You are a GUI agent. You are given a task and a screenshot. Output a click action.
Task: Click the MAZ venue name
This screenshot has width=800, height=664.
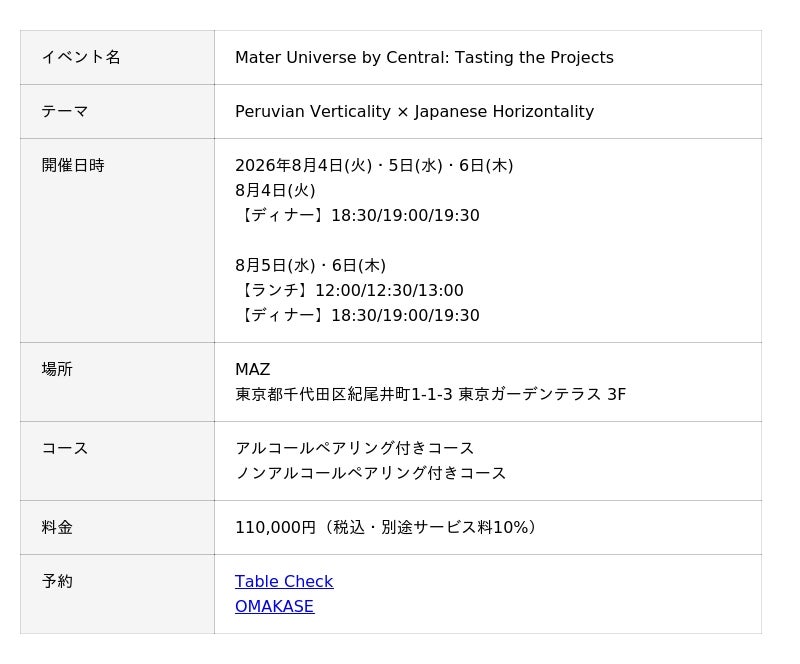[253, 369]
